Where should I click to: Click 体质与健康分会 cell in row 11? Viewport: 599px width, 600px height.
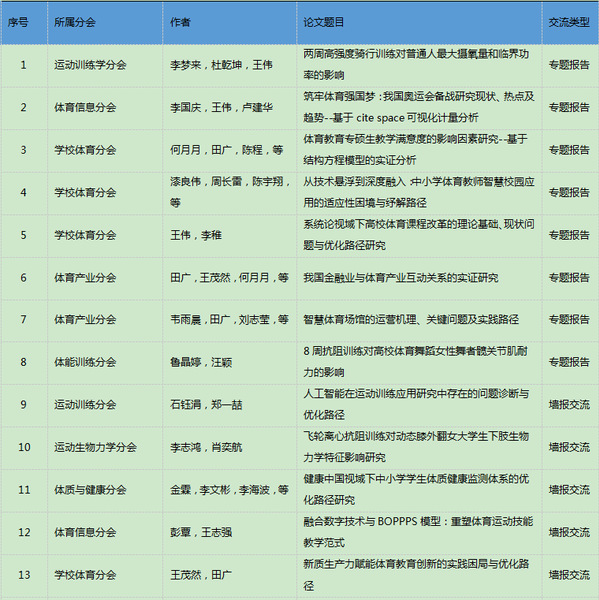click(x=90, y=490)
